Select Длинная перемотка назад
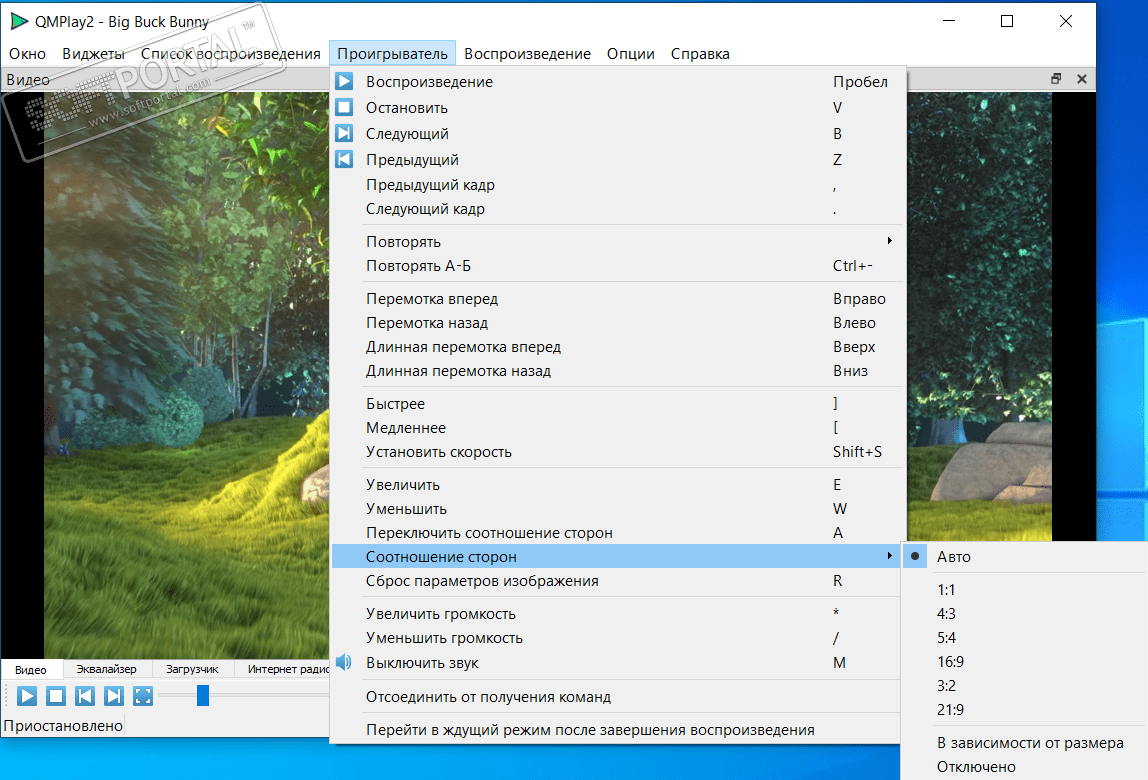The image size is (1148, 780). (616, 371)
